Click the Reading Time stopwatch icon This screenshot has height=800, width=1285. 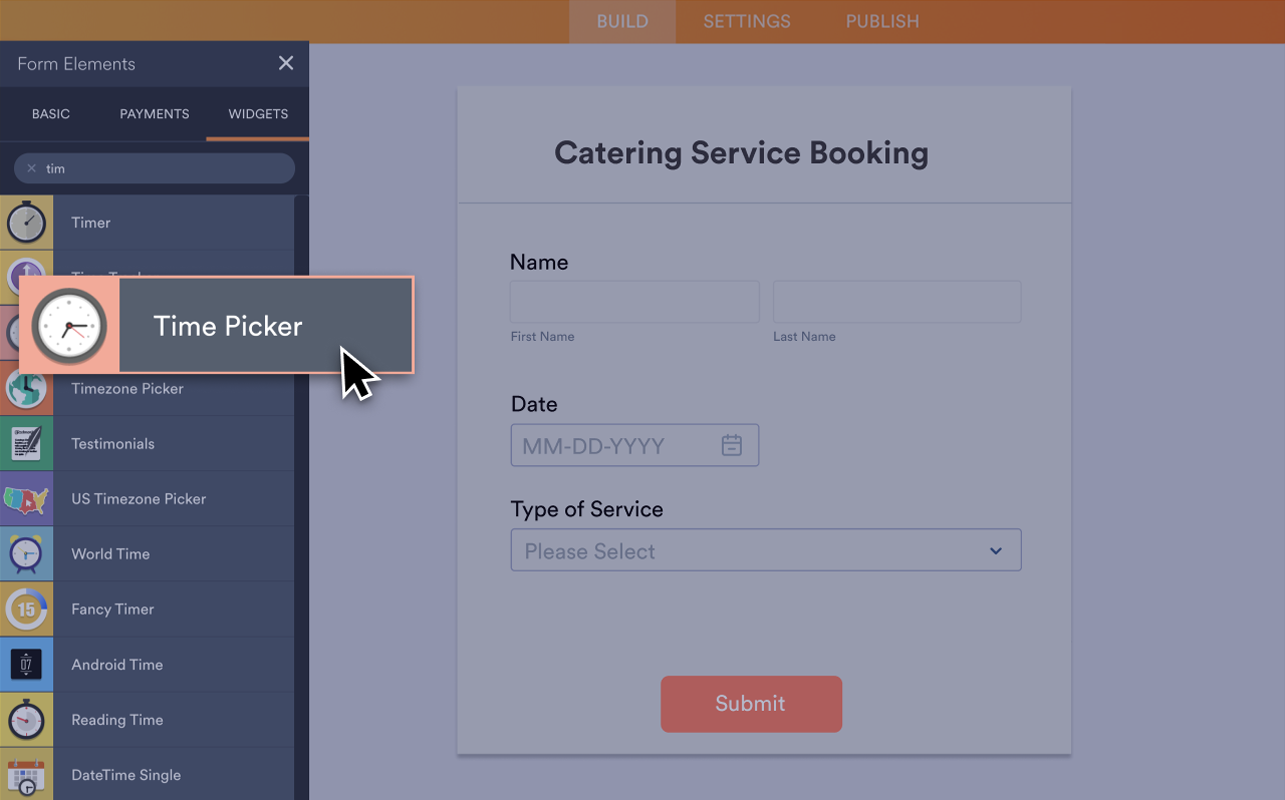click(x=25, y=719)
